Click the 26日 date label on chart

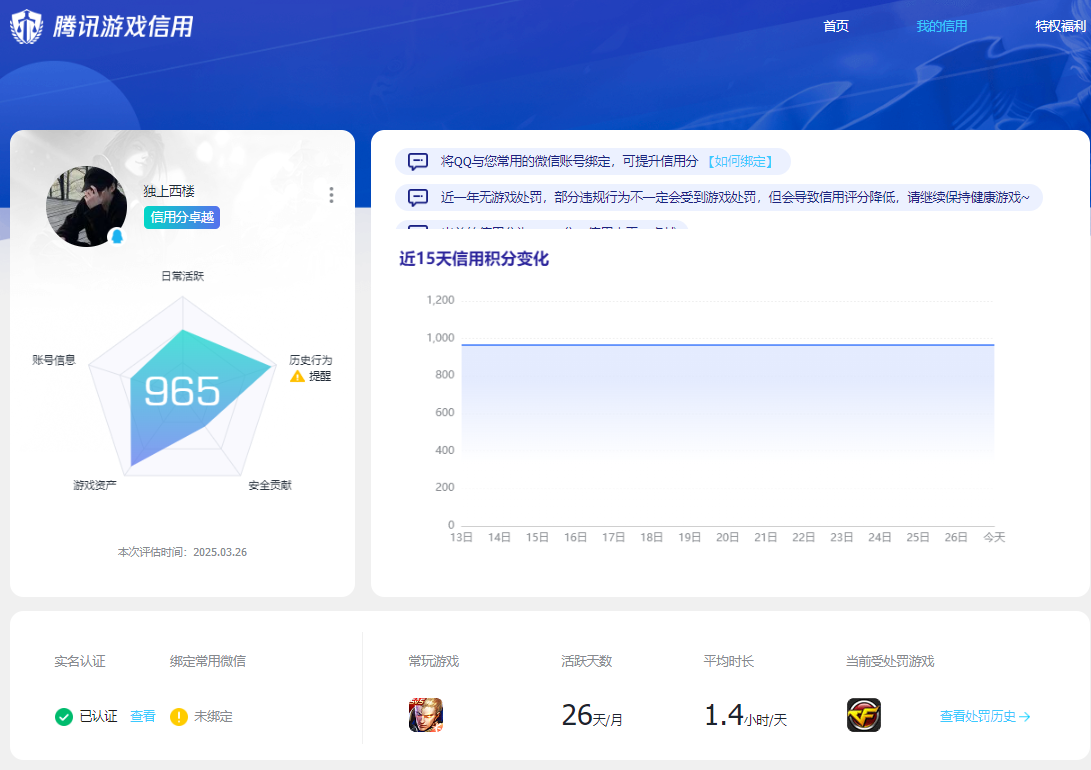tap(956, 537)
